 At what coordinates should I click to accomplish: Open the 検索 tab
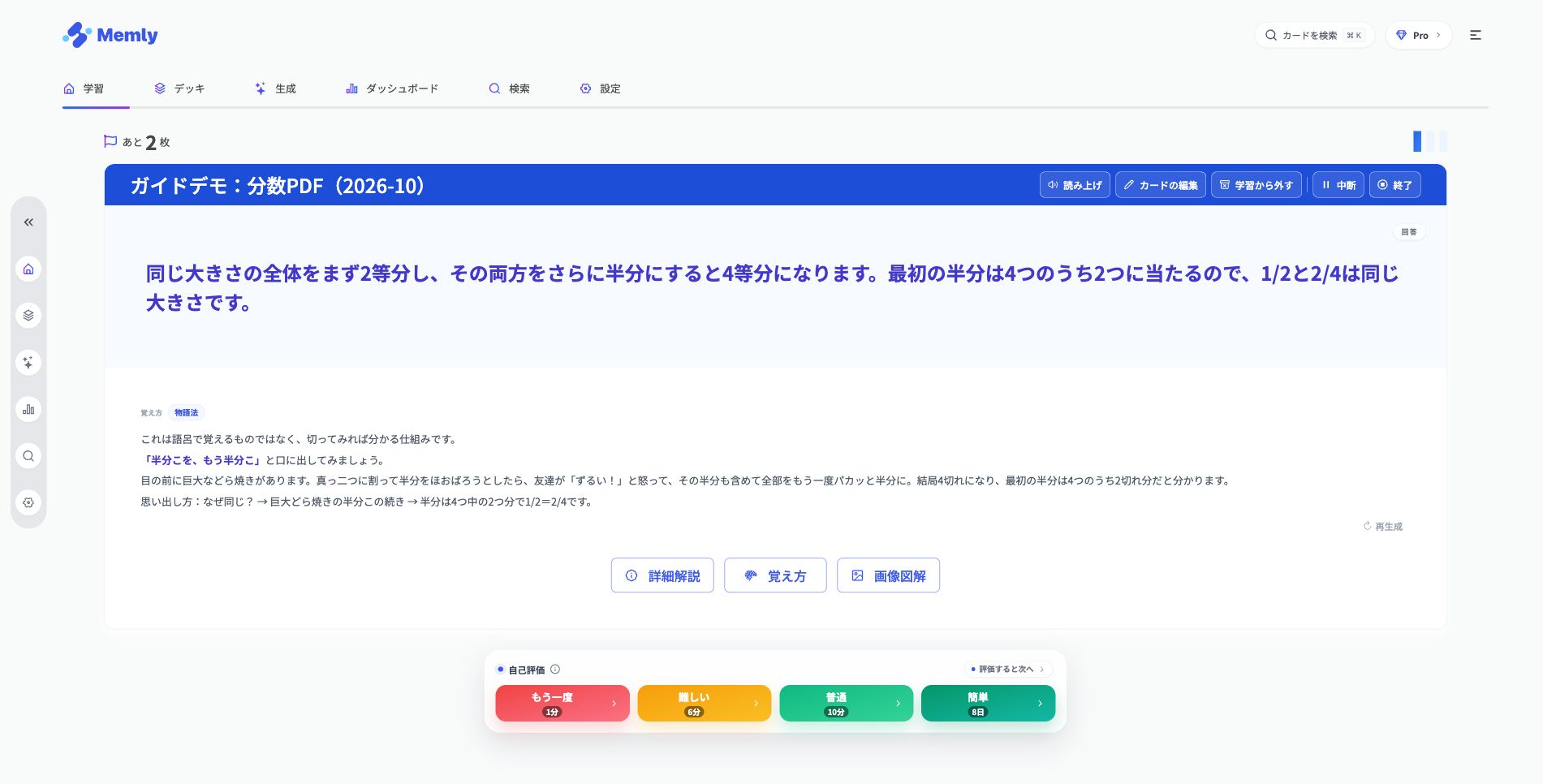pos(509,88)
